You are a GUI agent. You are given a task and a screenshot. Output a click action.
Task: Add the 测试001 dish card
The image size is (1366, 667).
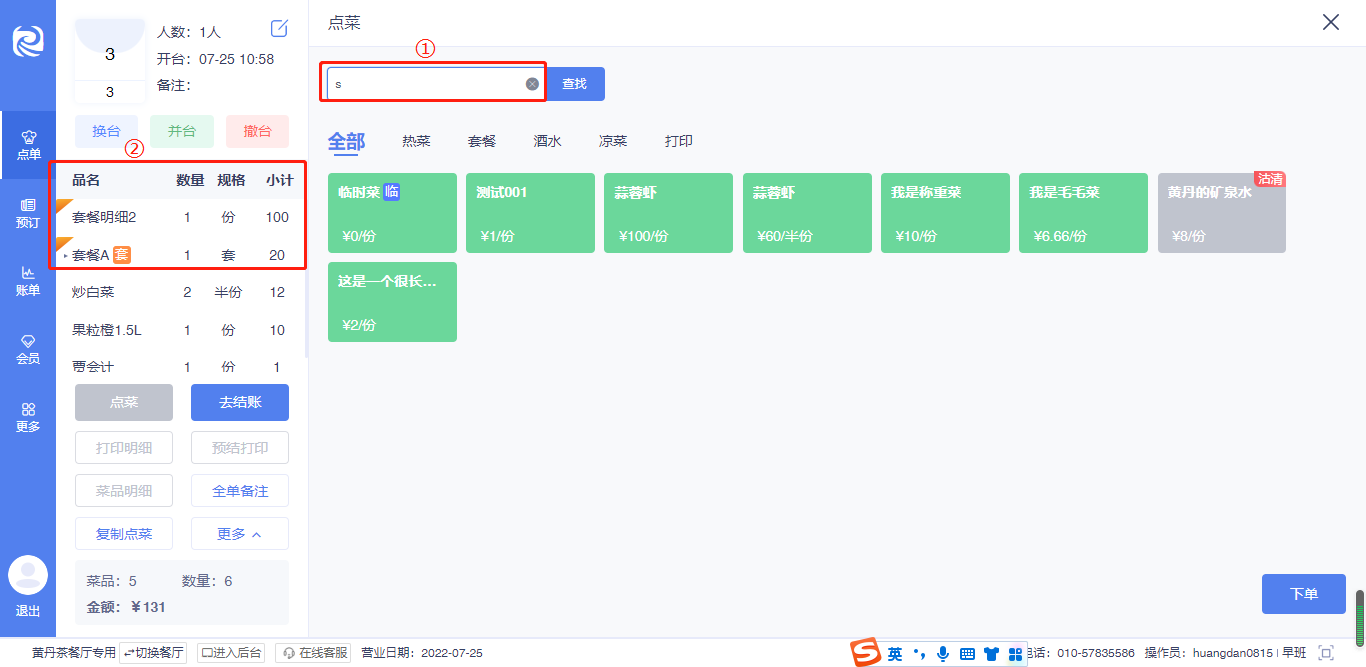click(530, 213)
